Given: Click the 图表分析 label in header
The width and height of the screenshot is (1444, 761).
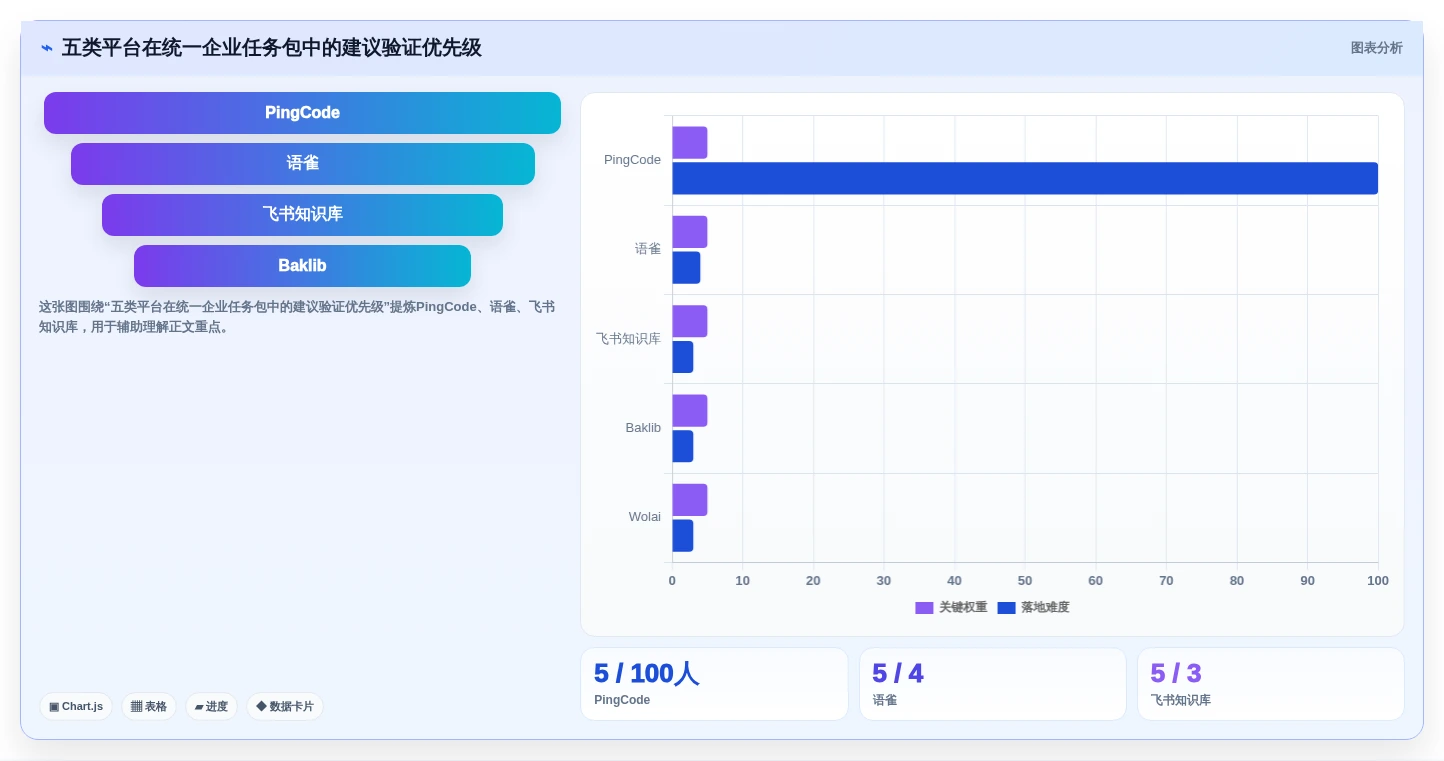Looking at the screenshot, I should click(x=1376, y=48).
